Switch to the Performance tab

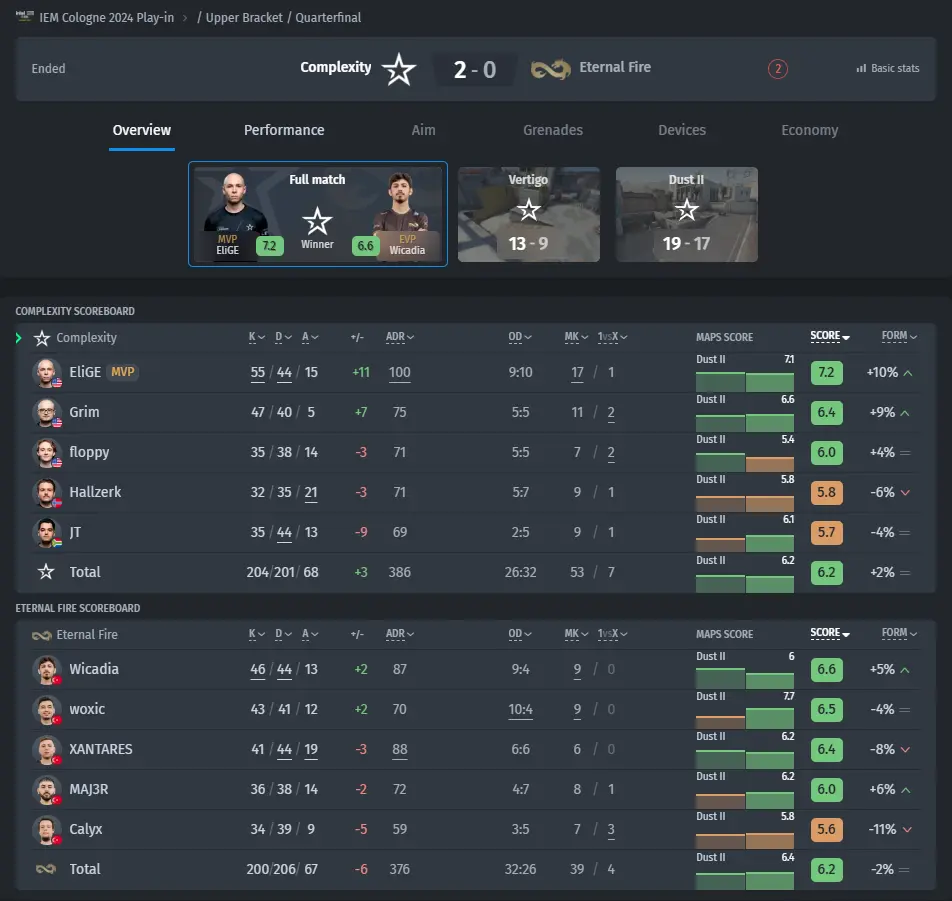click(284, 130)
